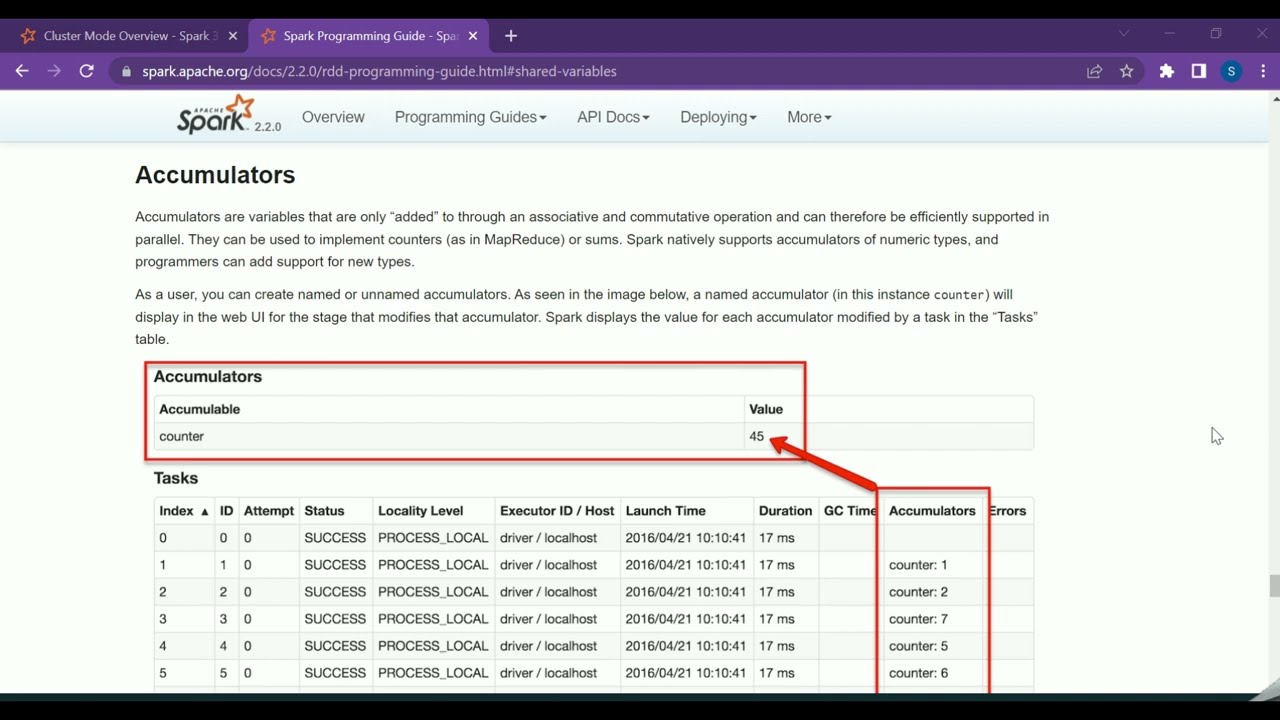Click the address bar URL
Viewport: 1280px width, 720px height.
tap(379, 71)
